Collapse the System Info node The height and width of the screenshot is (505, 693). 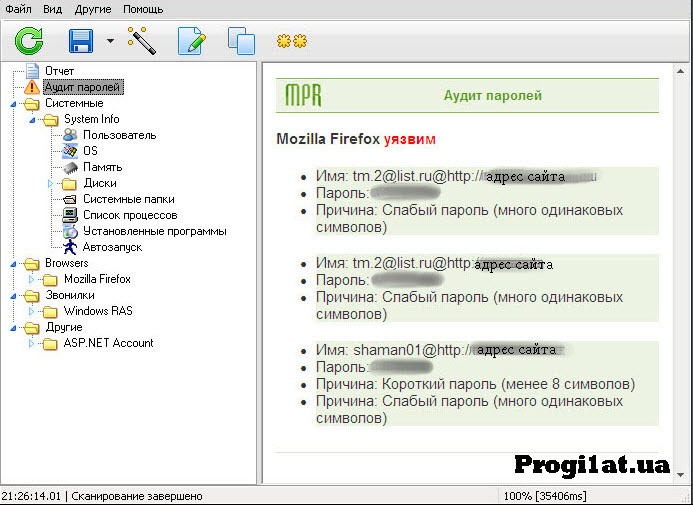click(x=32, y=120)
